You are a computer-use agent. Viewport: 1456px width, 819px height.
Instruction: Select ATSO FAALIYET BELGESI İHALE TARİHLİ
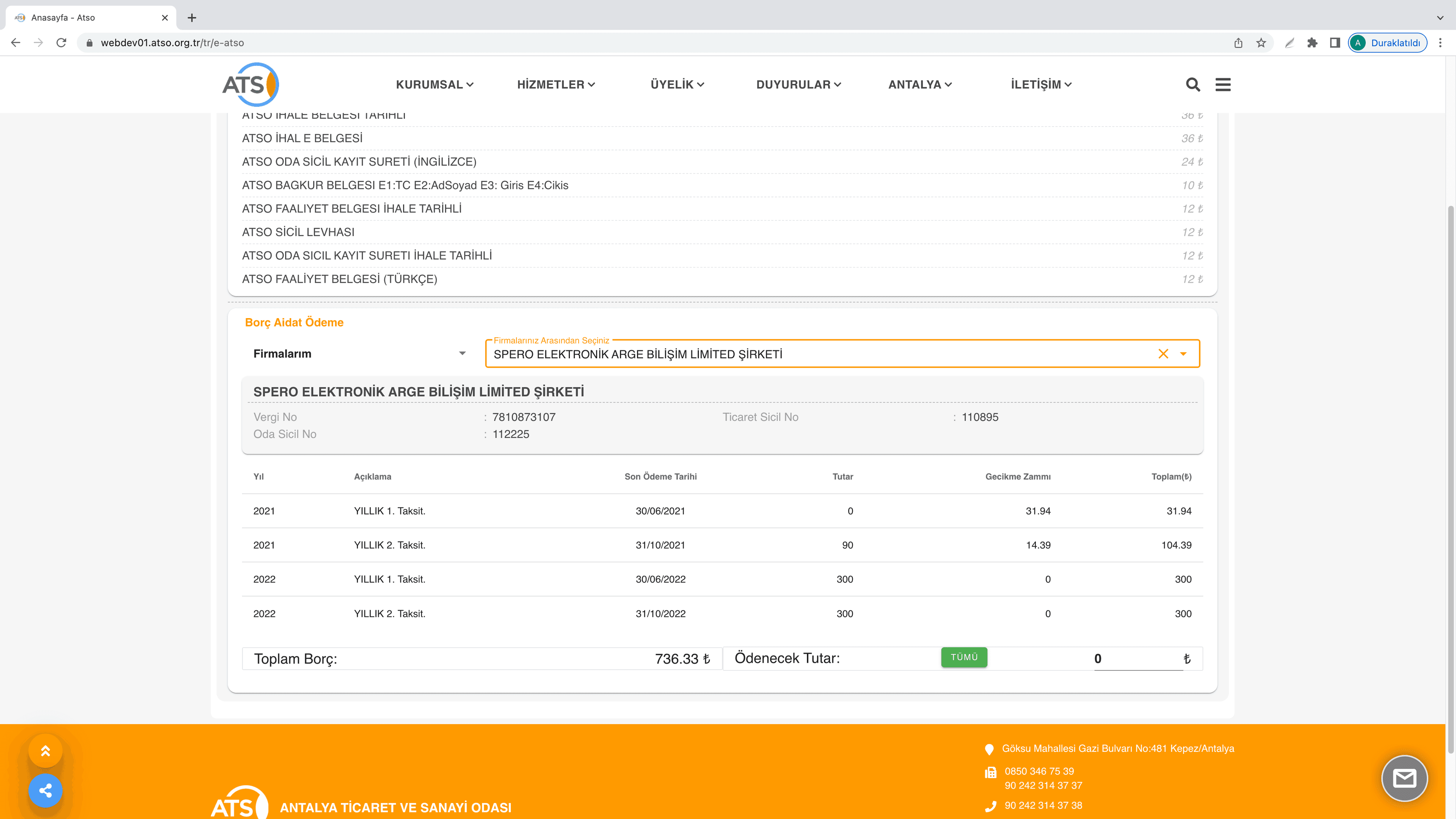[722, 209]
